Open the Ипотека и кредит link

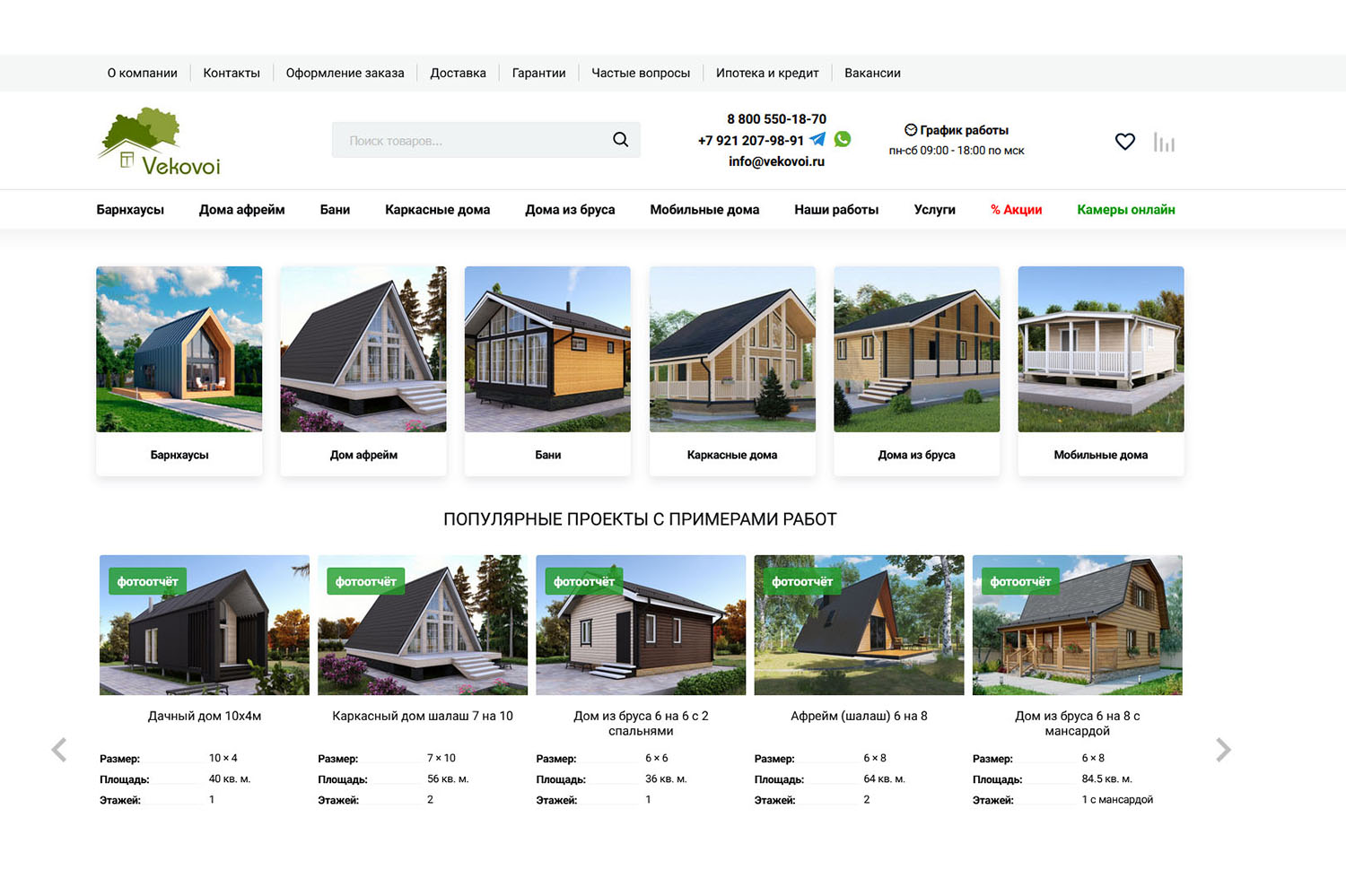point(766,74)
